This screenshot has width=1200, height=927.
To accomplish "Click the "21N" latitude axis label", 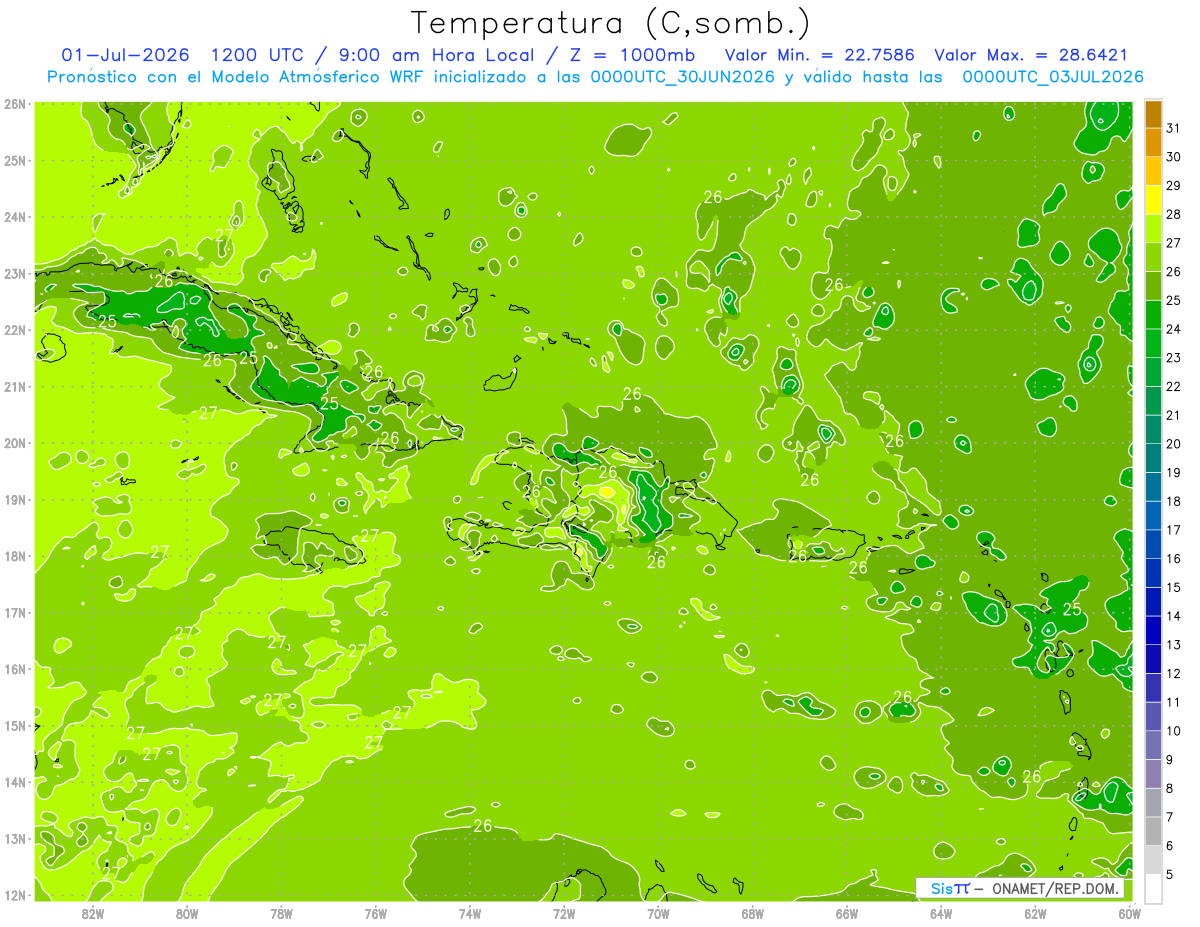I will [14, 386].
